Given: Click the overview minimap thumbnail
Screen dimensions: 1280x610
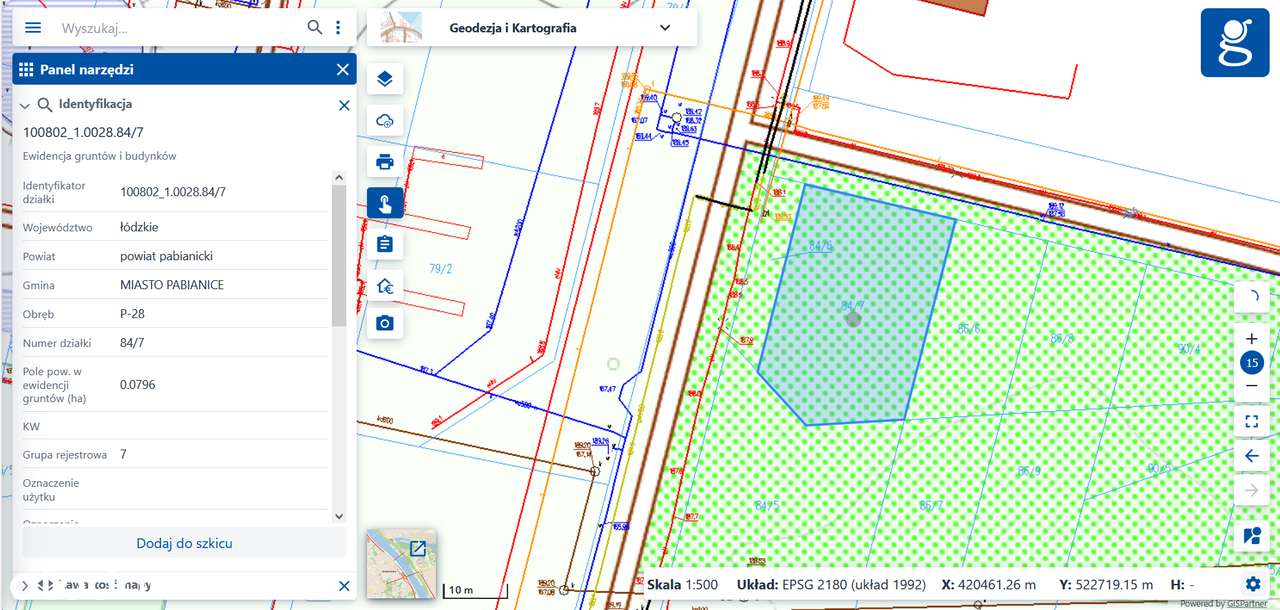Looking at the screenshot, I should (401, 564).
